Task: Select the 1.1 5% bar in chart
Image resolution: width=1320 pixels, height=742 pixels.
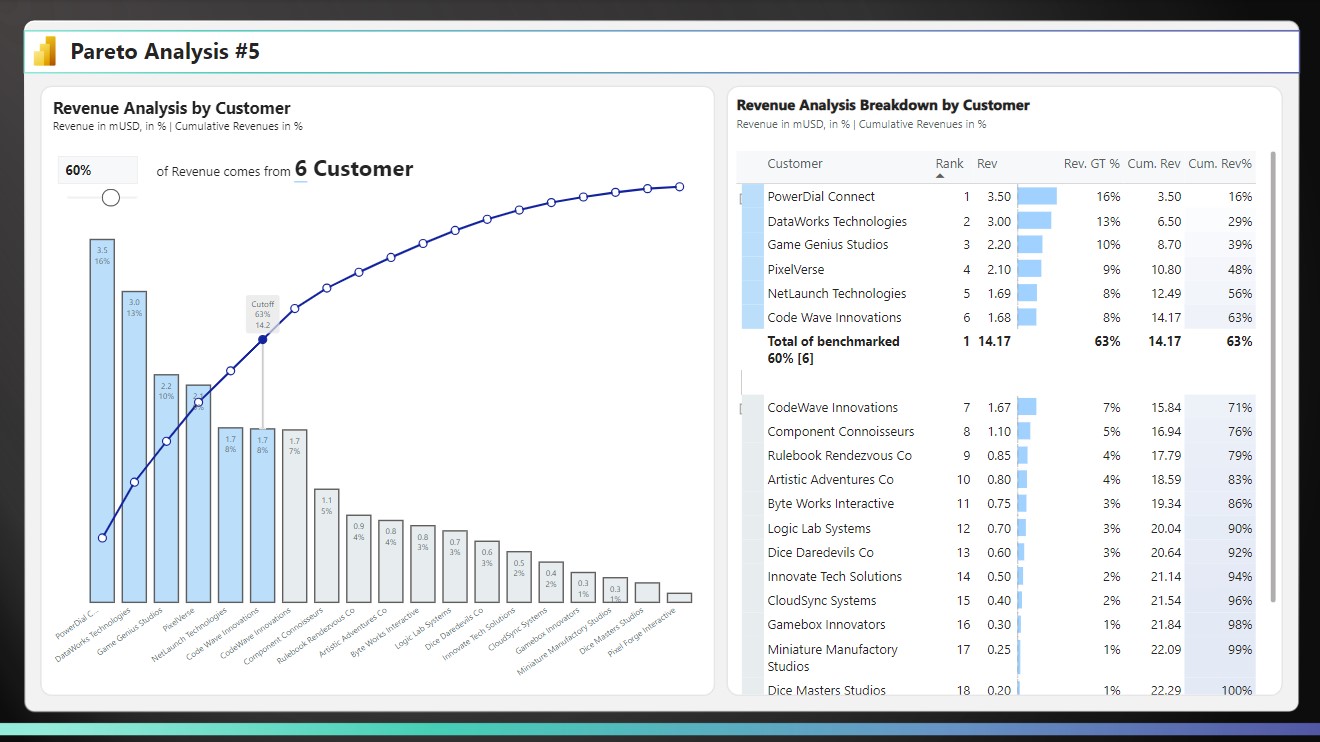Action: point(326,545)
